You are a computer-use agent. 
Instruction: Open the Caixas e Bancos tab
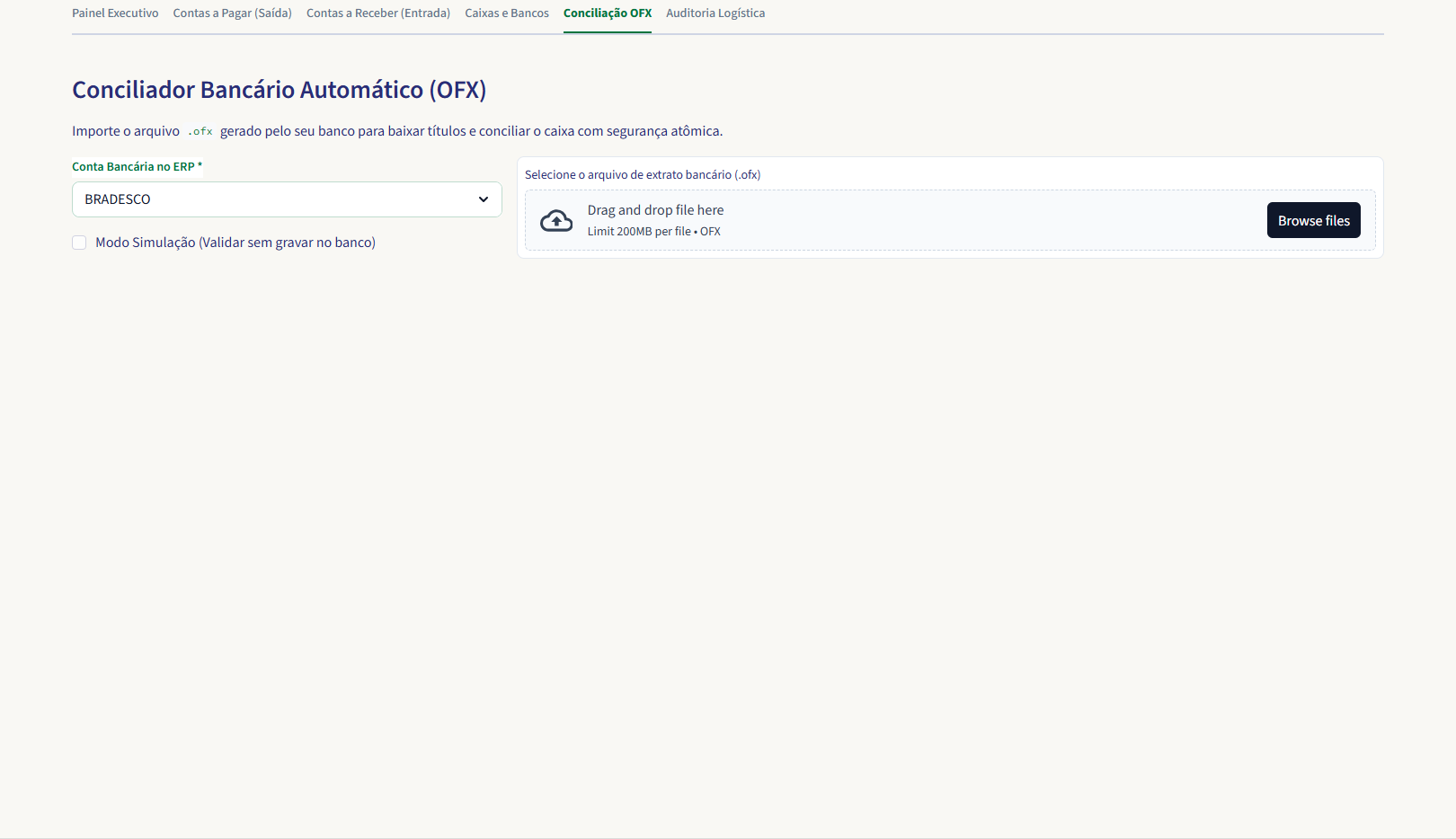(507, 13)
